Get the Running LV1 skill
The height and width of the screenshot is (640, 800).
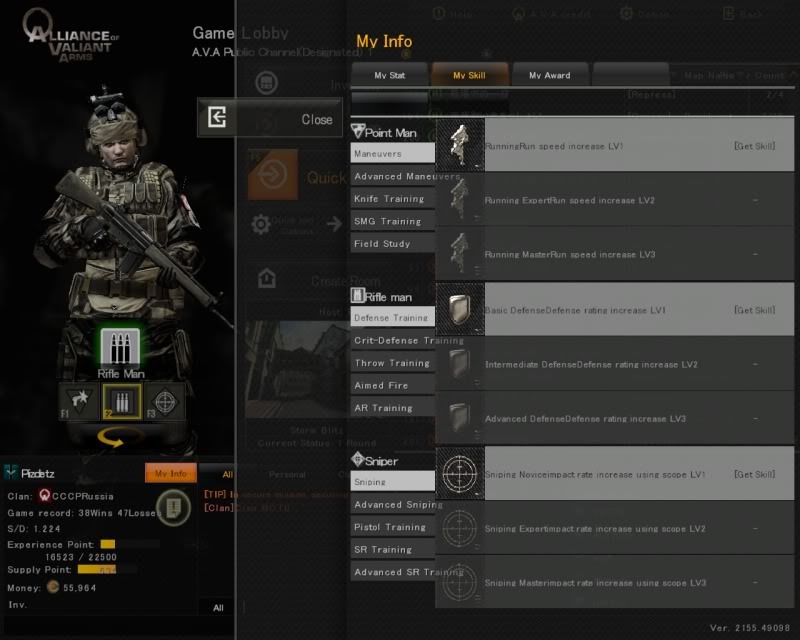(755, 146)
